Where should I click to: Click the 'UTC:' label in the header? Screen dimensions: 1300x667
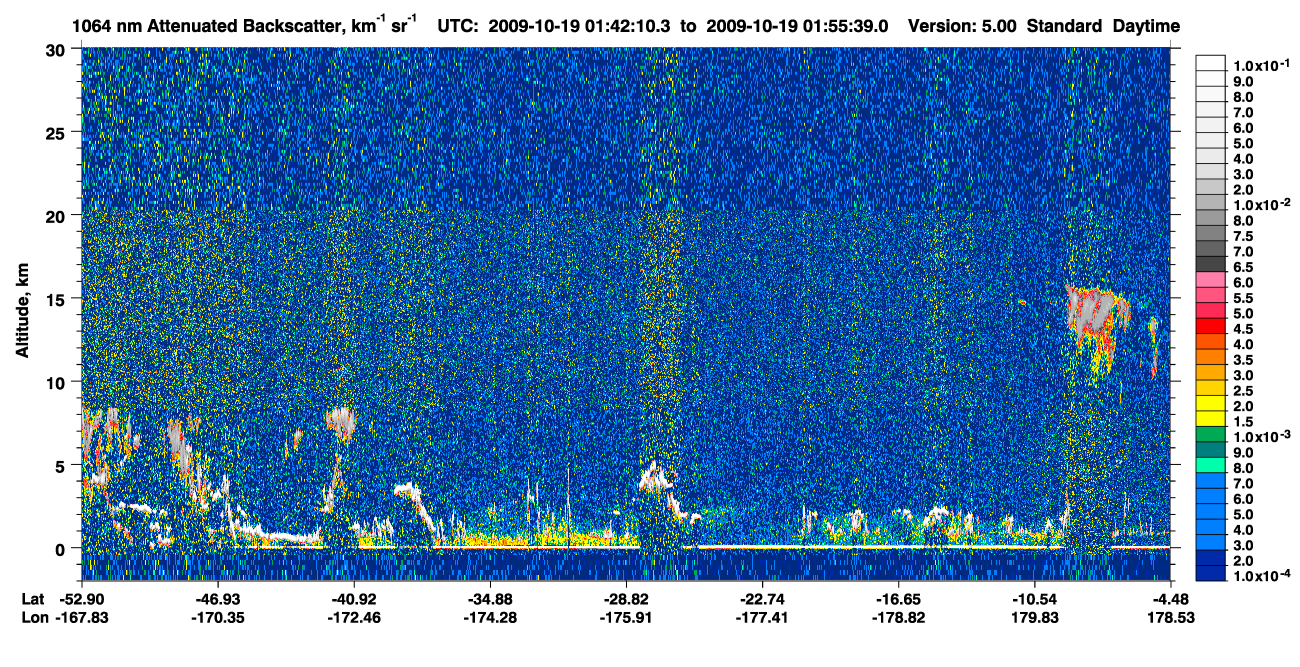click(458, 26)
